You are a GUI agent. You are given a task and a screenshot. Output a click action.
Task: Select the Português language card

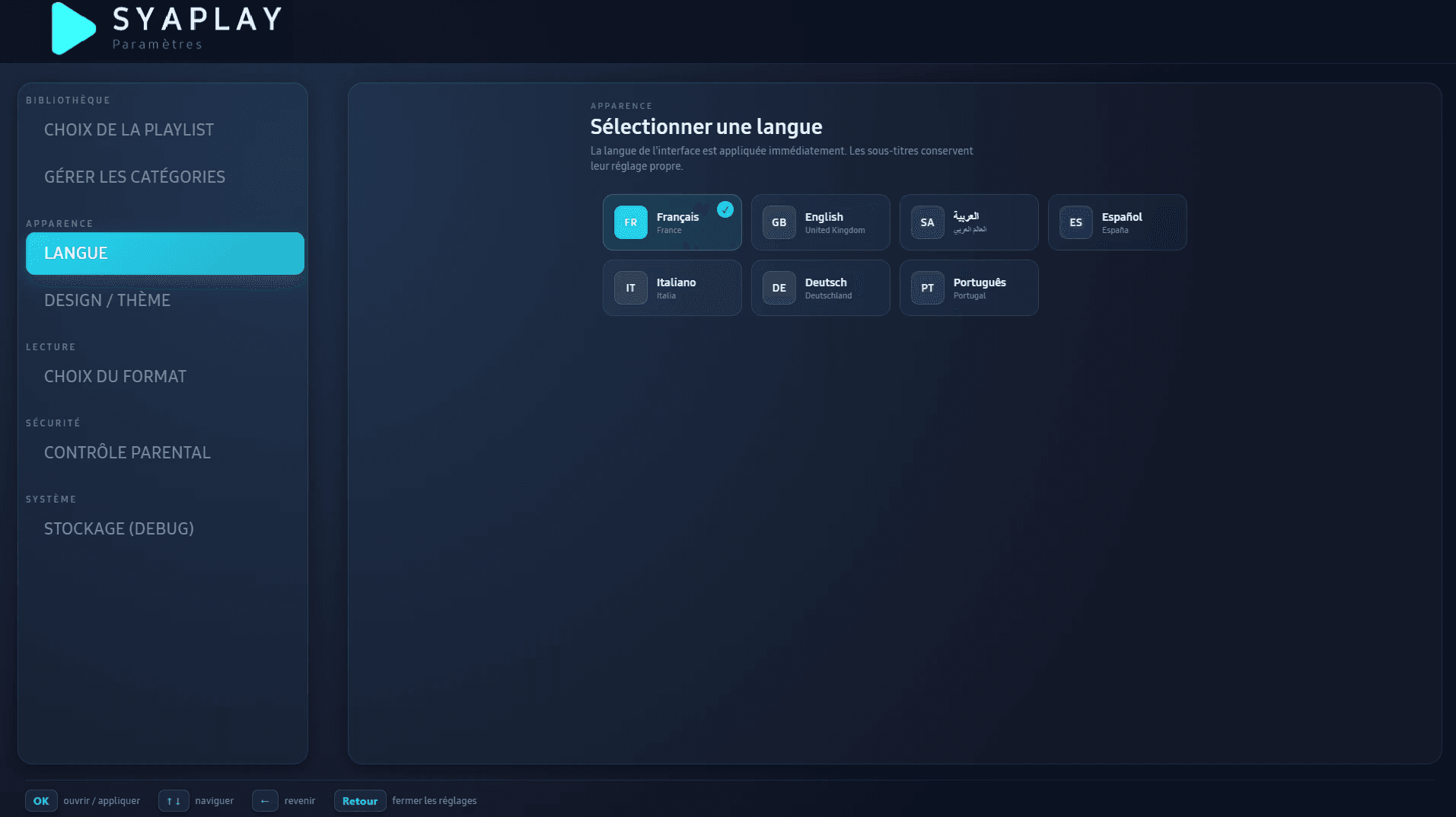969,288
